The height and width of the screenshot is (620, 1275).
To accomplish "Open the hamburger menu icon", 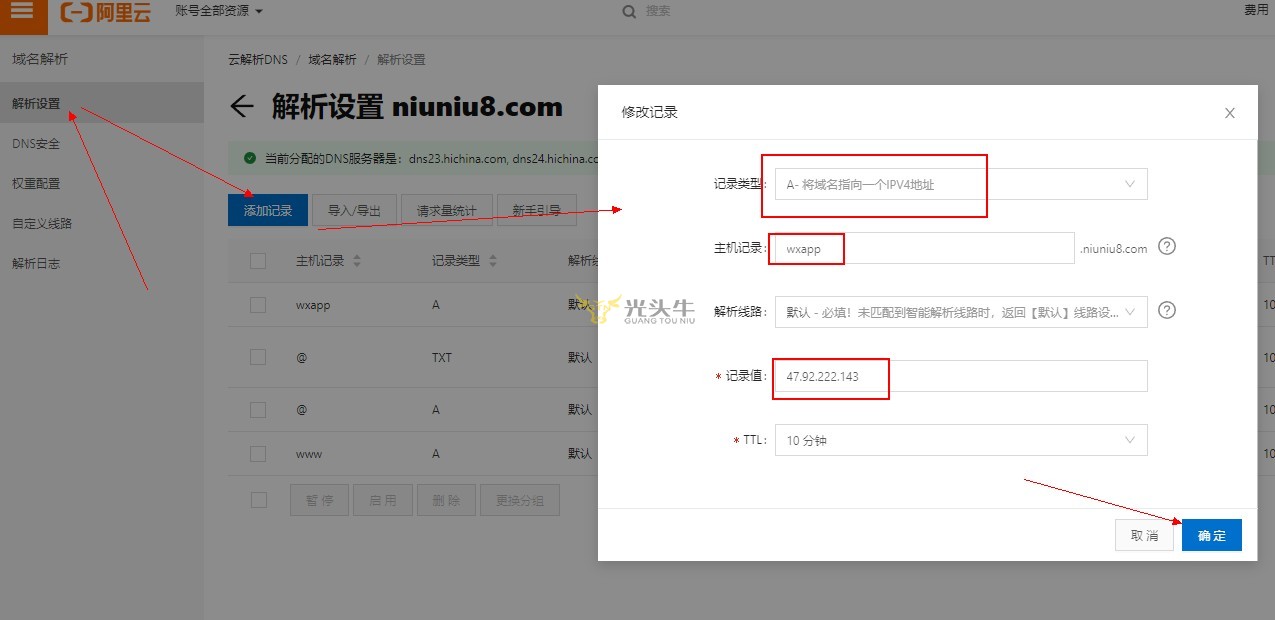I will coord(23,12).
